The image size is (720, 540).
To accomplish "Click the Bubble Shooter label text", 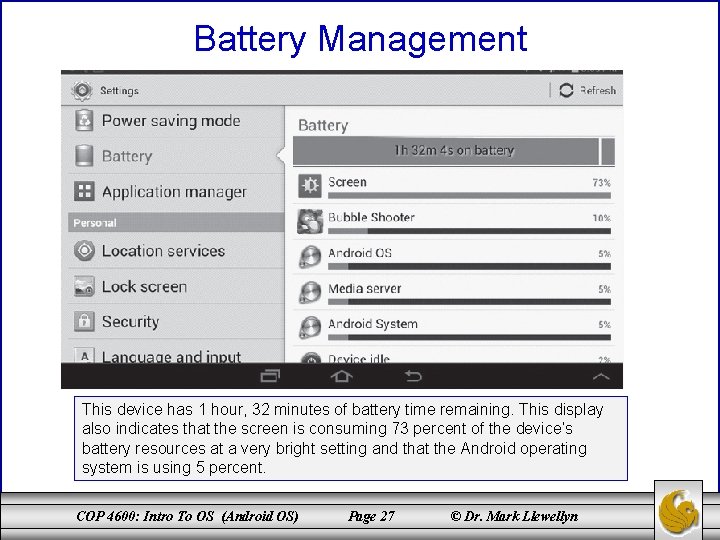I will 371,217.
